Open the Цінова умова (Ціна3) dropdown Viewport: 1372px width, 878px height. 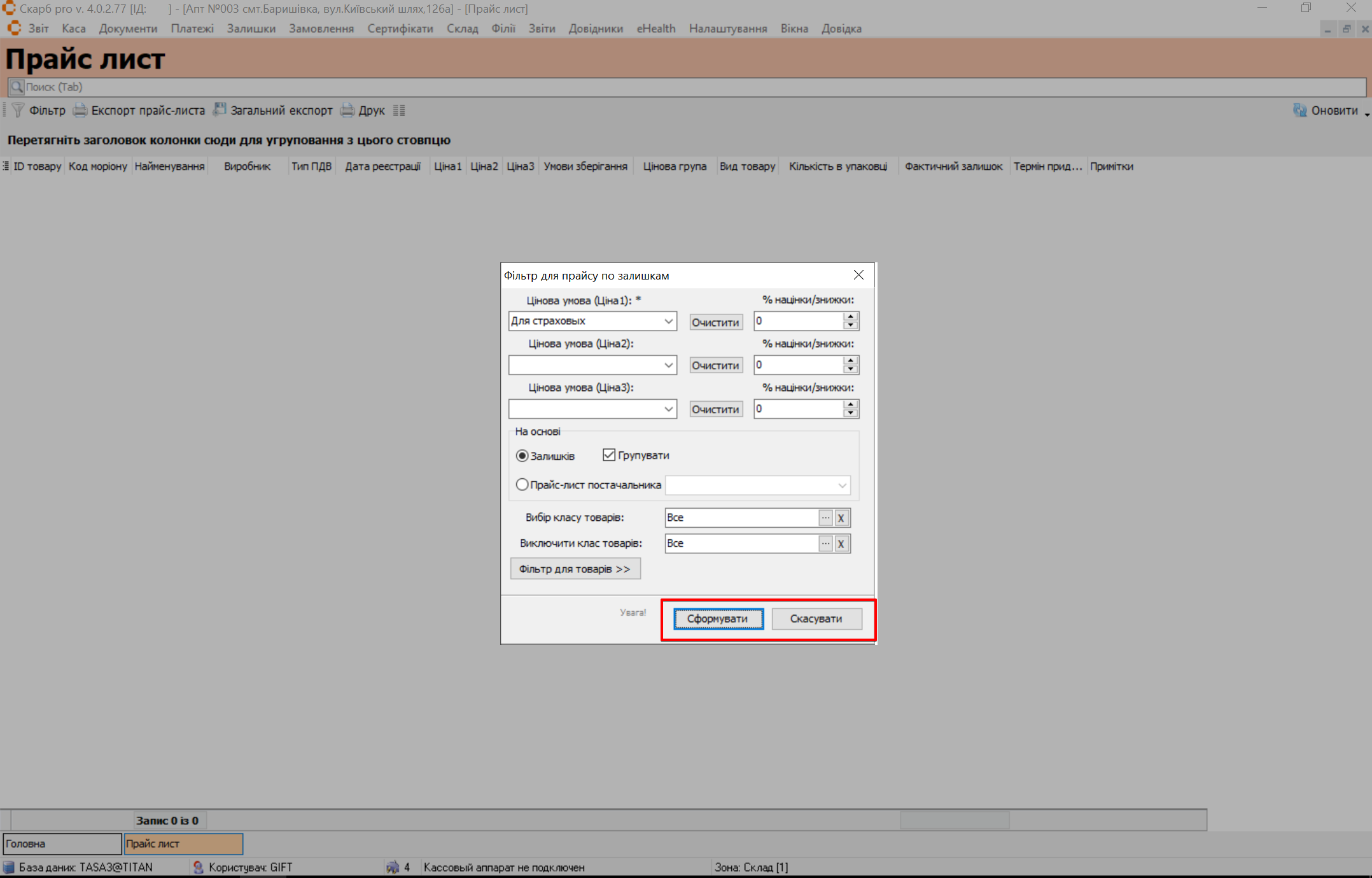(668, 409)
